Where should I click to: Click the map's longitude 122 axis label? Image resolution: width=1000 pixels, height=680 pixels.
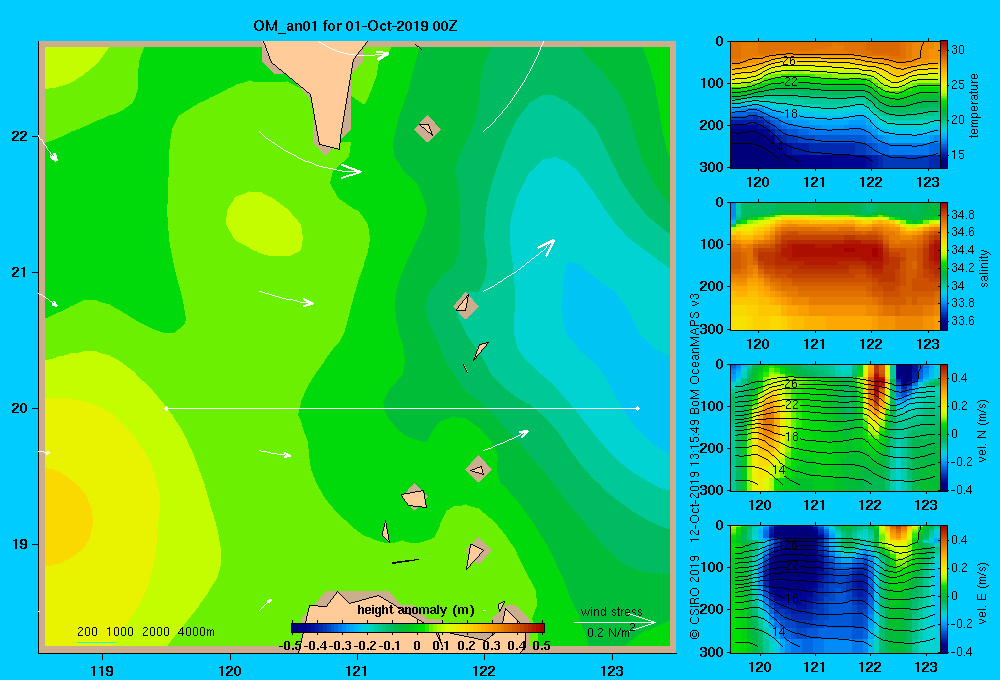coord(484,670)
